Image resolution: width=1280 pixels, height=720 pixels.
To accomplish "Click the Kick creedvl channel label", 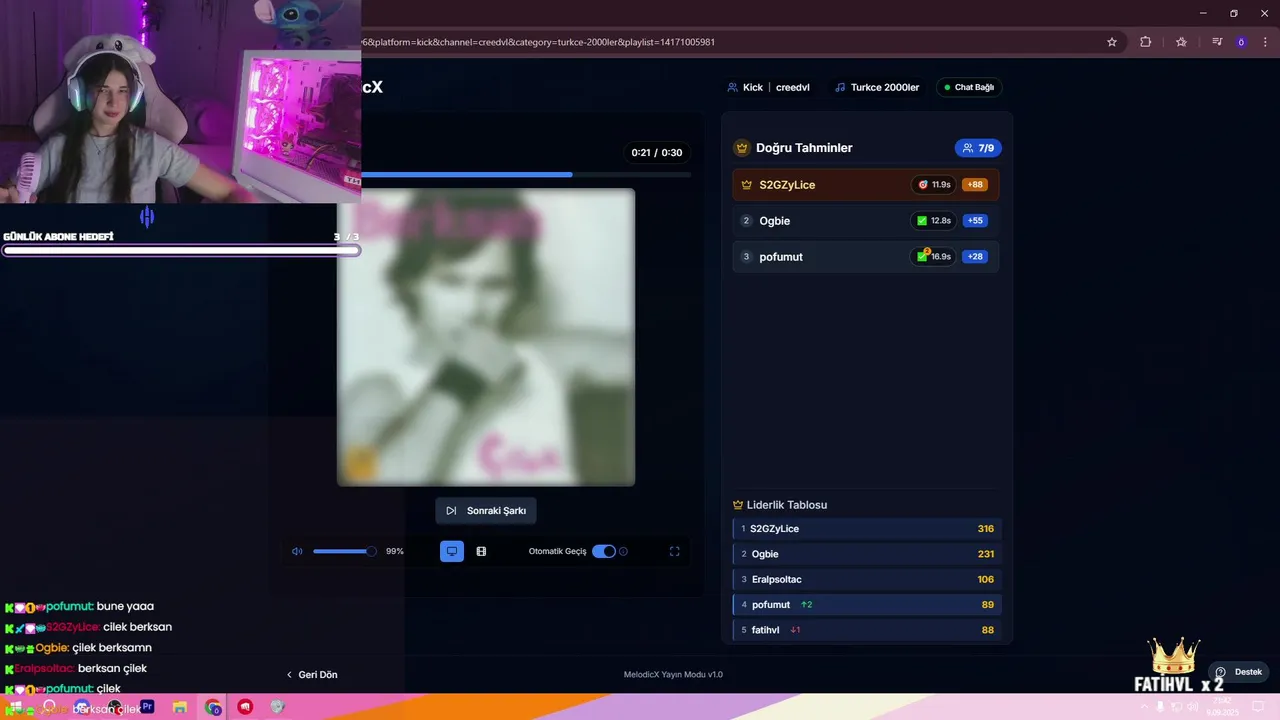I will tap(768, 87).
